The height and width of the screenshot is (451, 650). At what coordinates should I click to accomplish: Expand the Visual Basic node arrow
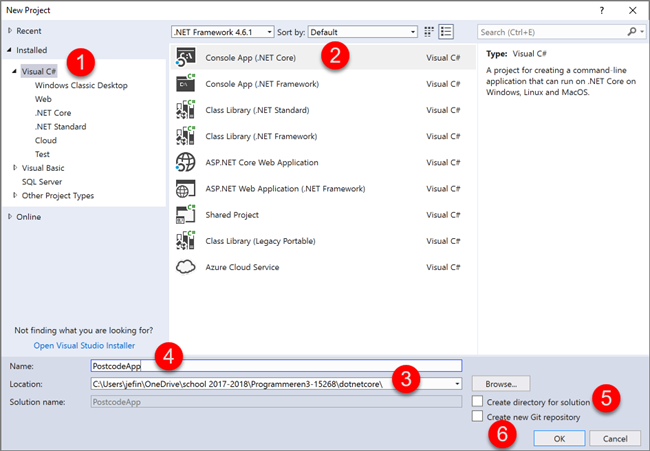pos(15,167)
